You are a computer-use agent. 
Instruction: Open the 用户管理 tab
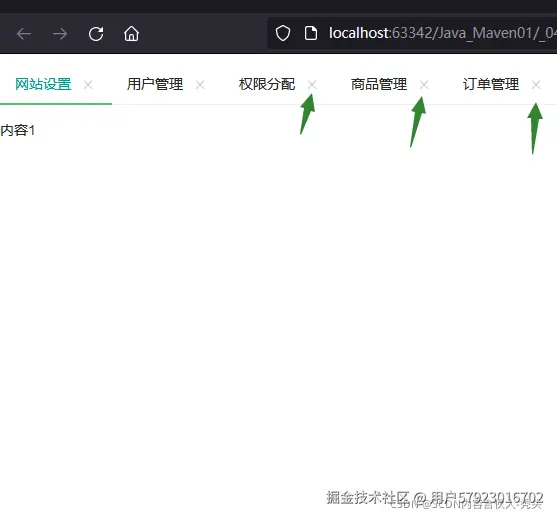(155, 85)
